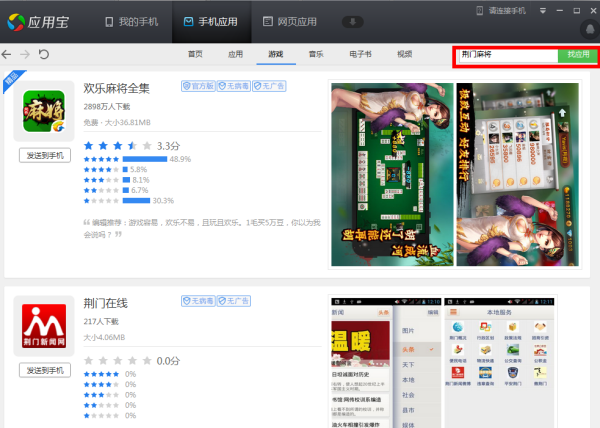The height and width of the screenshot is (428, 600).
Task: Click 发送到手机 under 欢乐麻将全集
Action: (x=45, y=155)
